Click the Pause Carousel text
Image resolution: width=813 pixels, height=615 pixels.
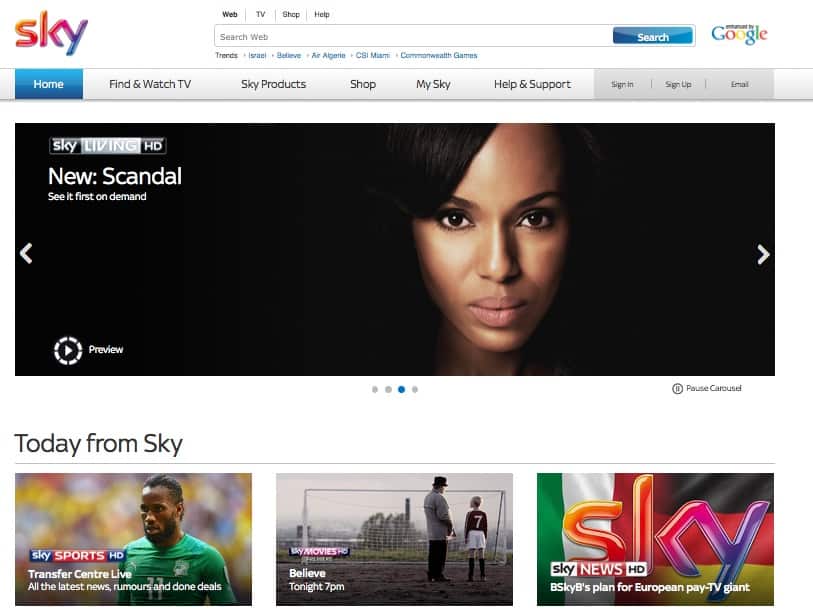[x=713, y=388]
